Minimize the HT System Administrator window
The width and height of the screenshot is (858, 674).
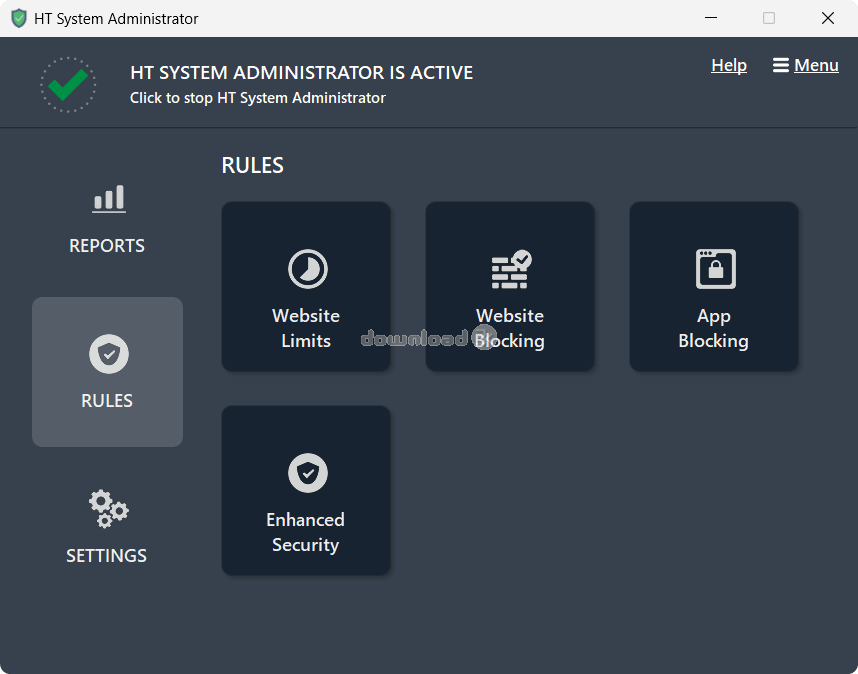click(711, 18)
